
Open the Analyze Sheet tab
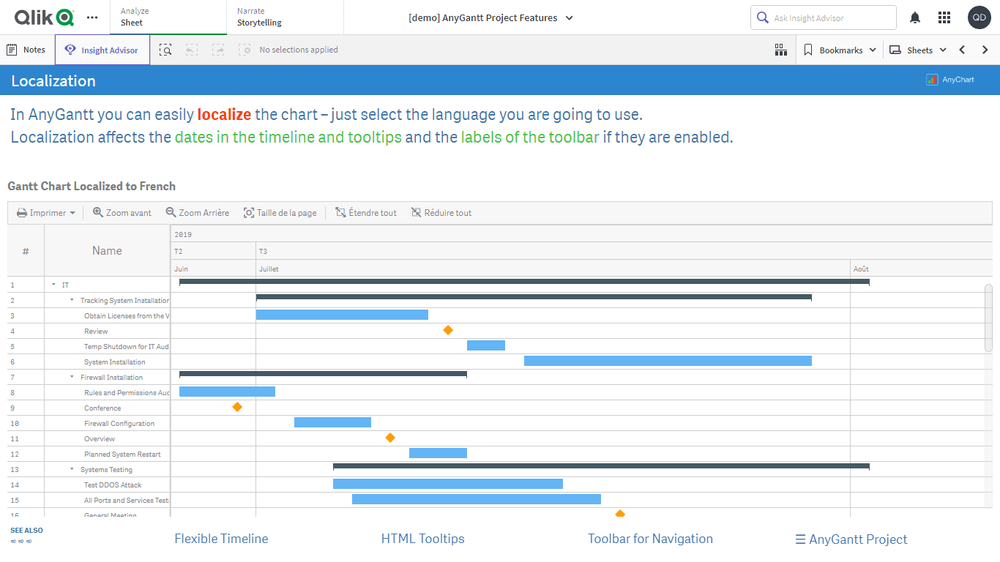[134, 17]
